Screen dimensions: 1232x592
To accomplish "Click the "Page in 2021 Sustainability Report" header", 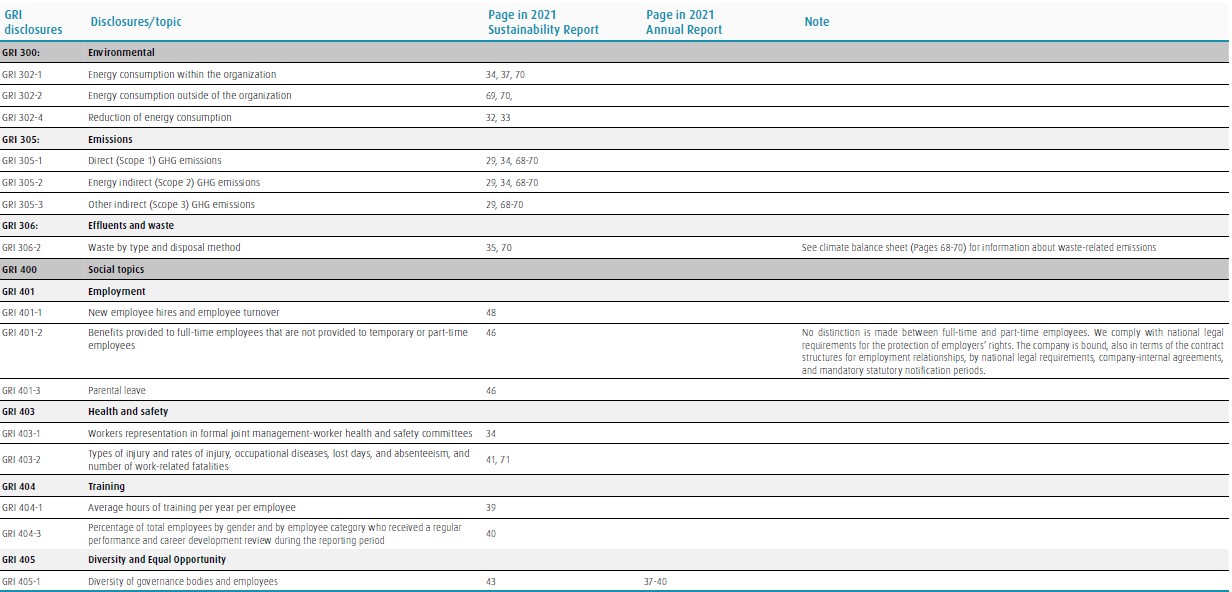I will (x=543, y=22).
